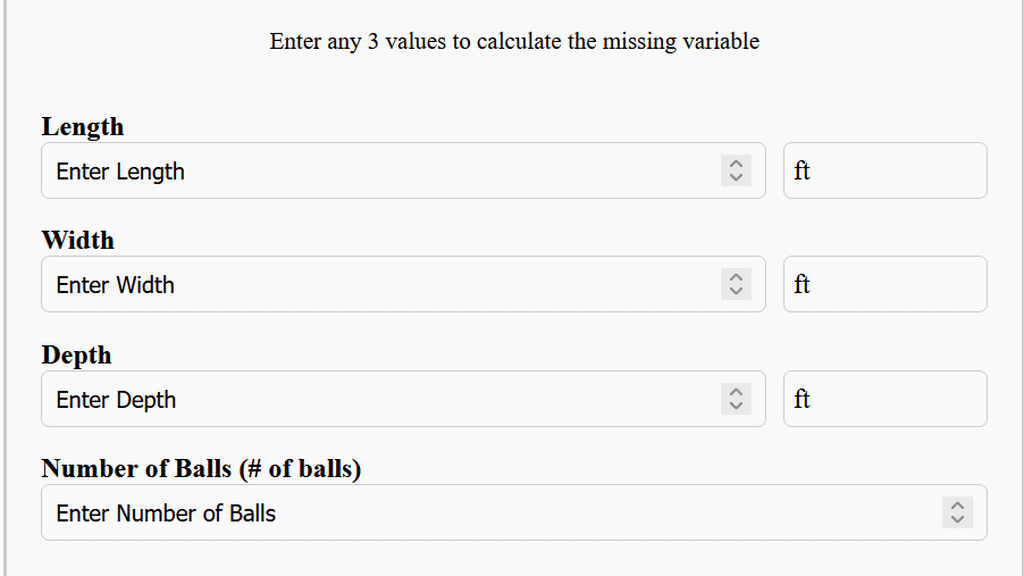Select the Width field heading

(78, 241)
